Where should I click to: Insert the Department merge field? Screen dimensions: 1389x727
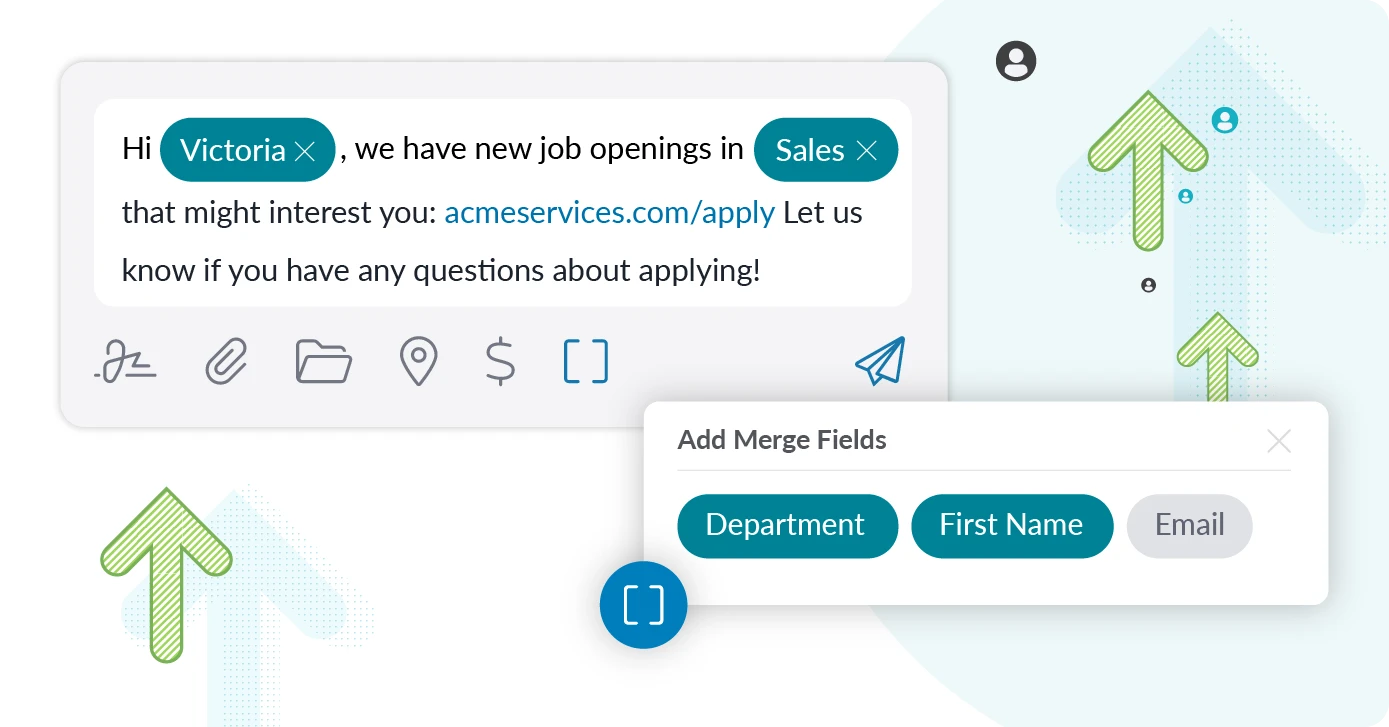[787, 525]
